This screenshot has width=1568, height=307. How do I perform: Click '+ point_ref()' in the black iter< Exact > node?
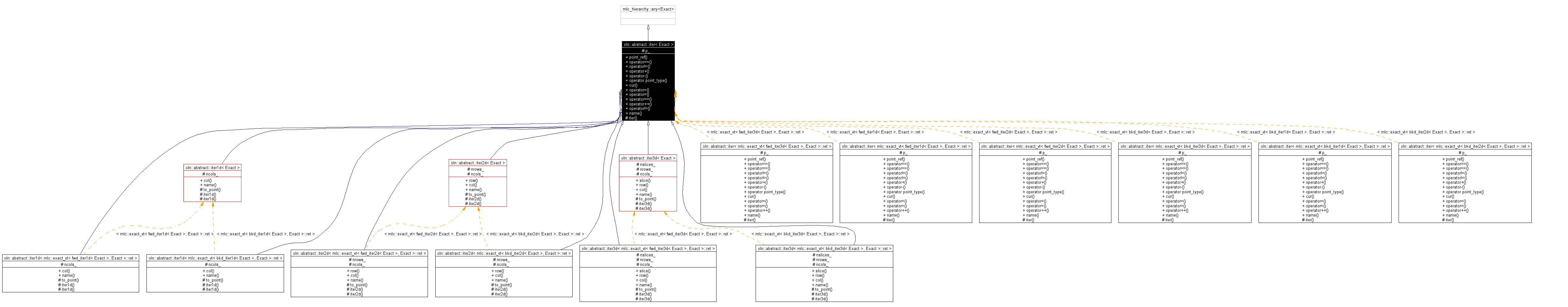[x=636, y=57]
